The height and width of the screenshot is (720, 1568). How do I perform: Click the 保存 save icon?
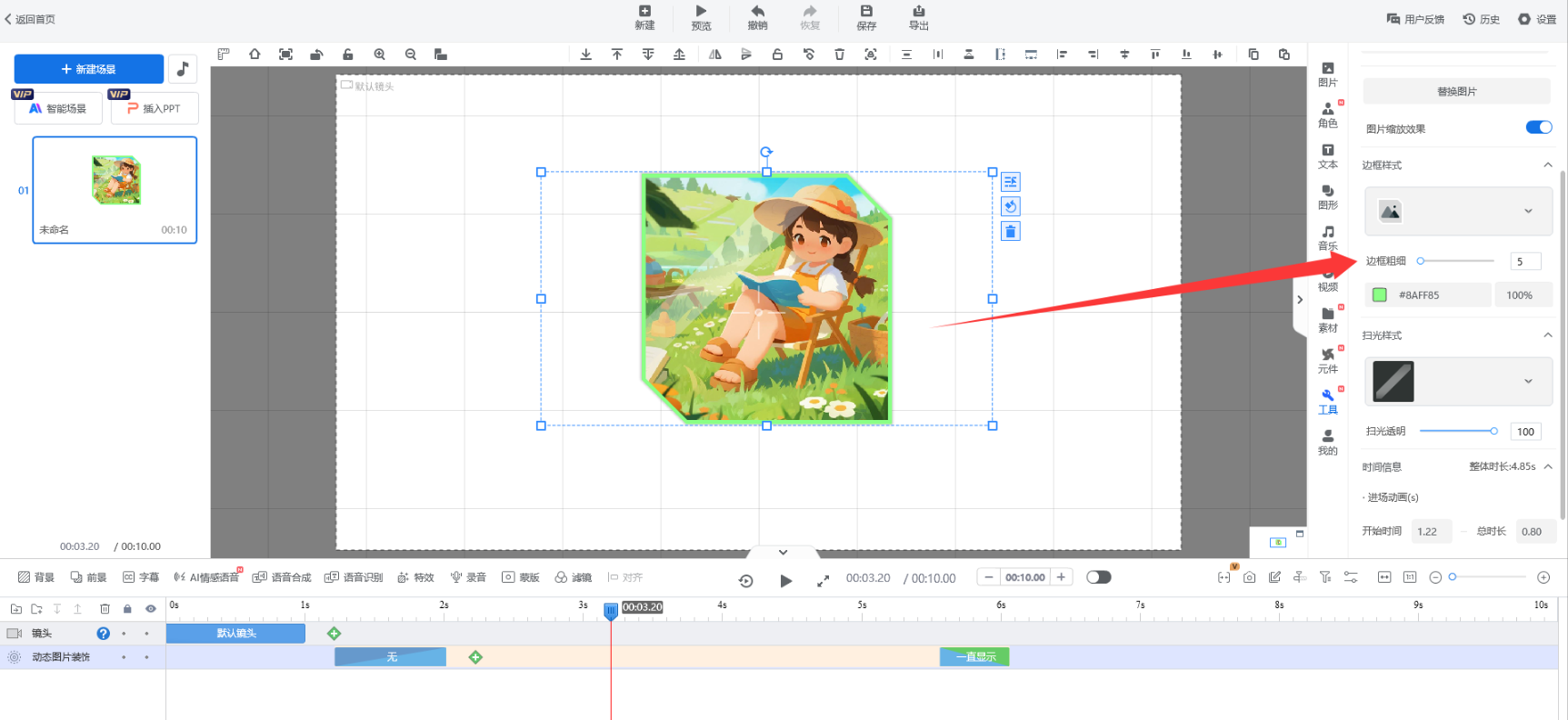[866, 16]
